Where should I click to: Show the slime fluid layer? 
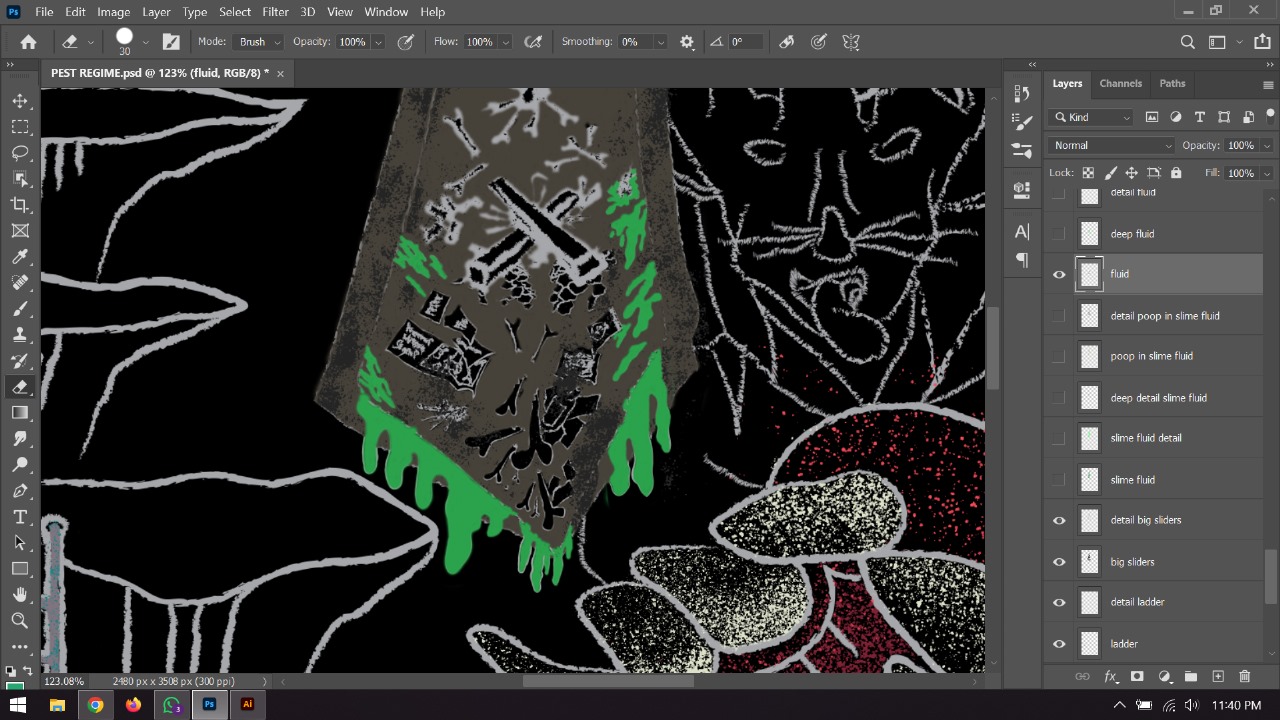1059,480
